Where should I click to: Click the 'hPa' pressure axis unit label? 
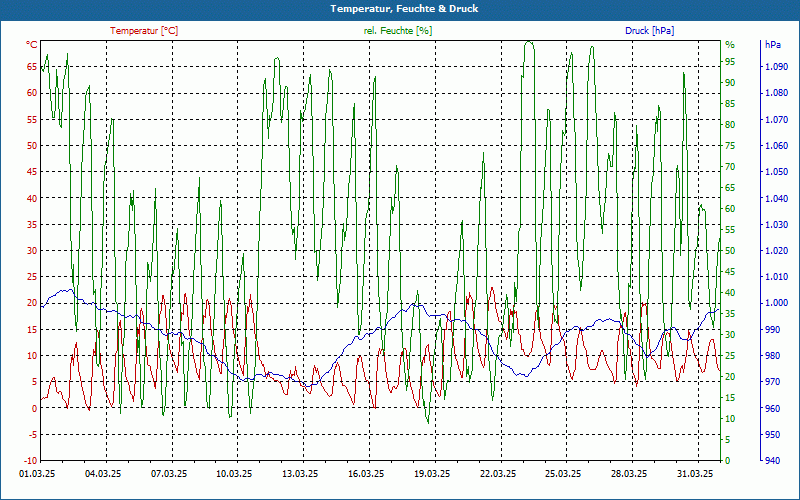click(x=773, y=45)
